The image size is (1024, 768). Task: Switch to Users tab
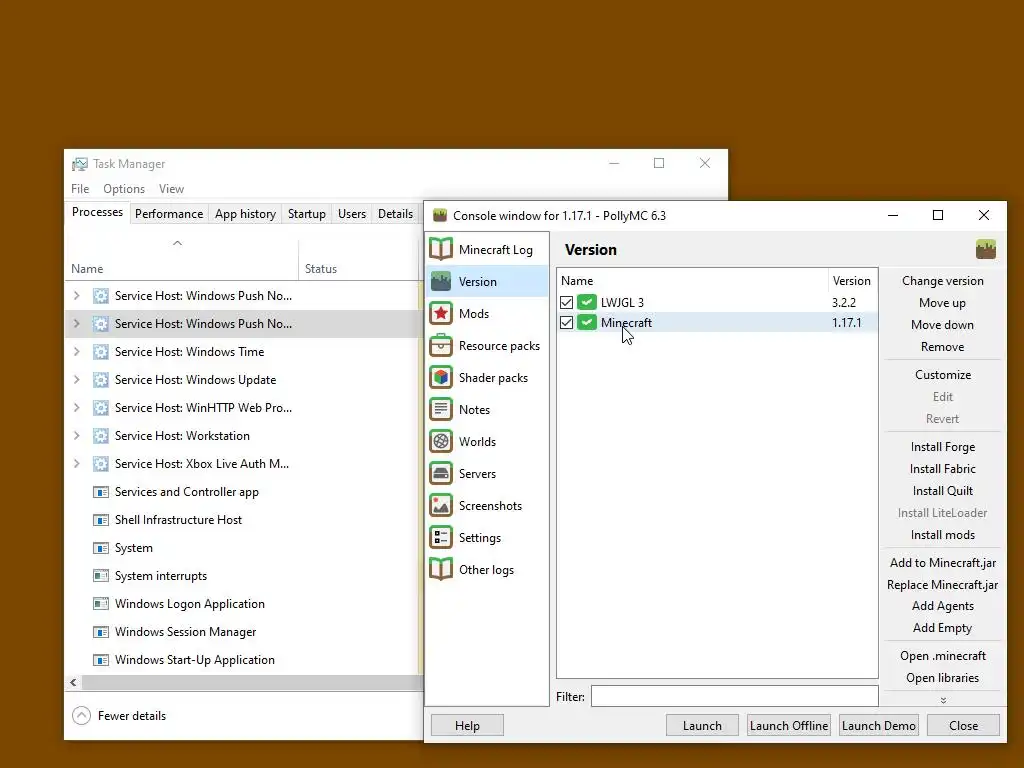click(352, 214)
